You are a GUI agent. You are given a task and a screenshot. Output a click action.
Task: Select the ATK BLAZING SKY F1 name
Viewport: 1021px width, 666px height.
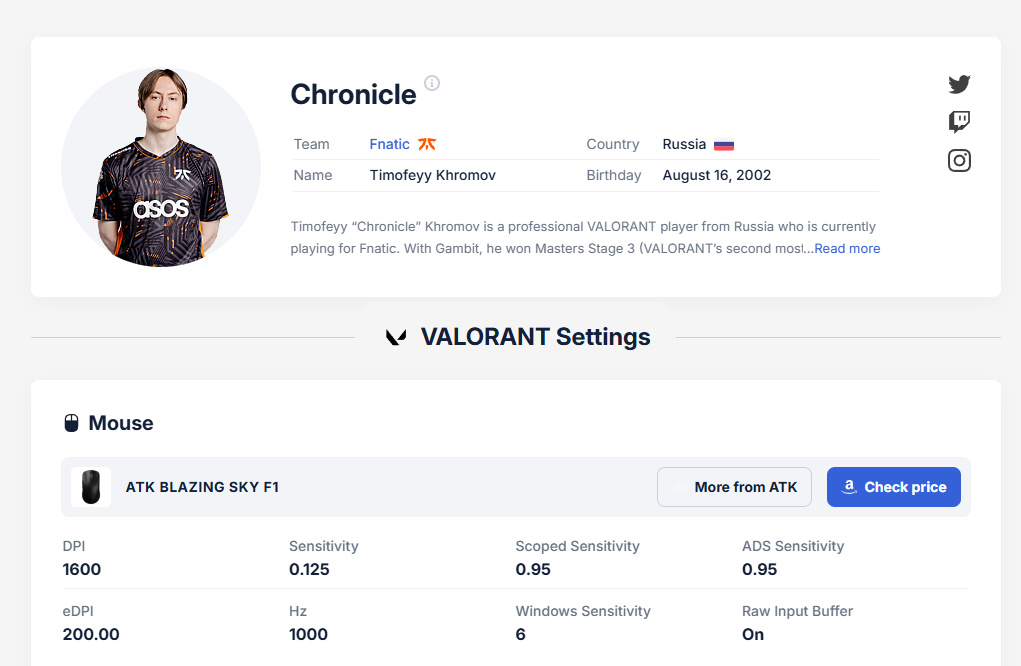tap(202, 487)
